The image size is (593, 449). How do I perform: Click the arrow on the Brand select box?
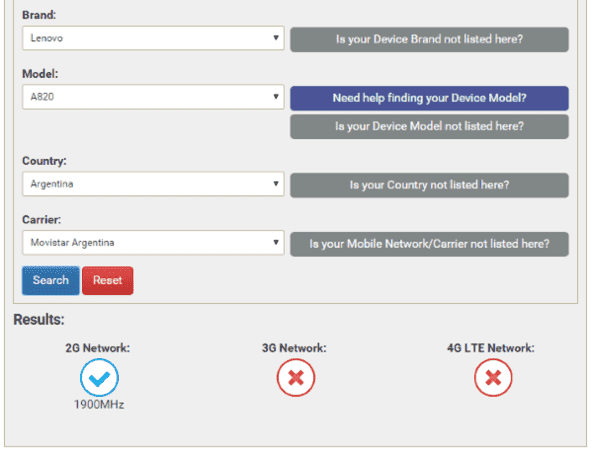click(x=276, y=38)
